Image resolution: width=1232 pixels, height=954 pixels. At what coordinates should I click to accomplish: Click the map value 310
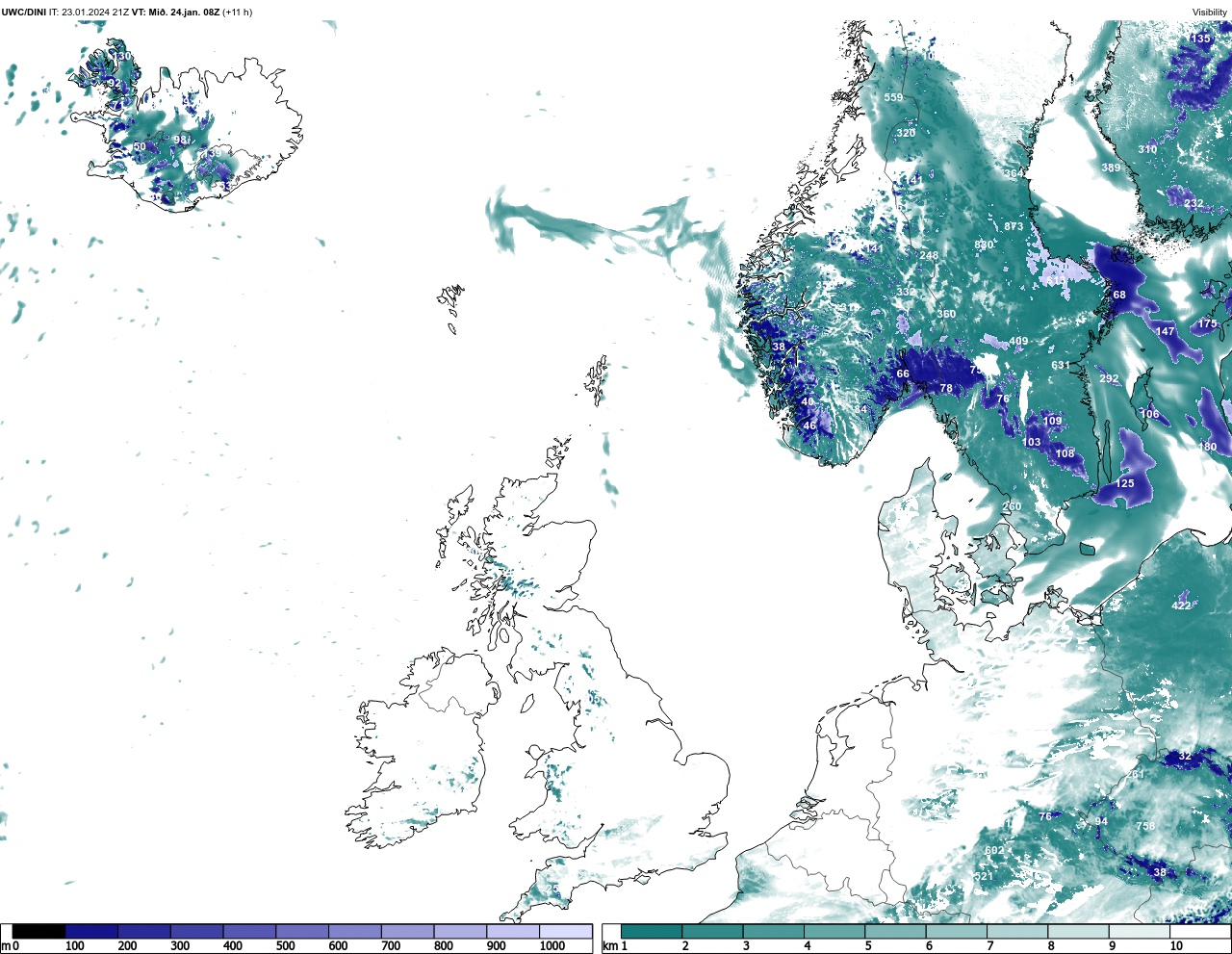[x=1147, y=149]
